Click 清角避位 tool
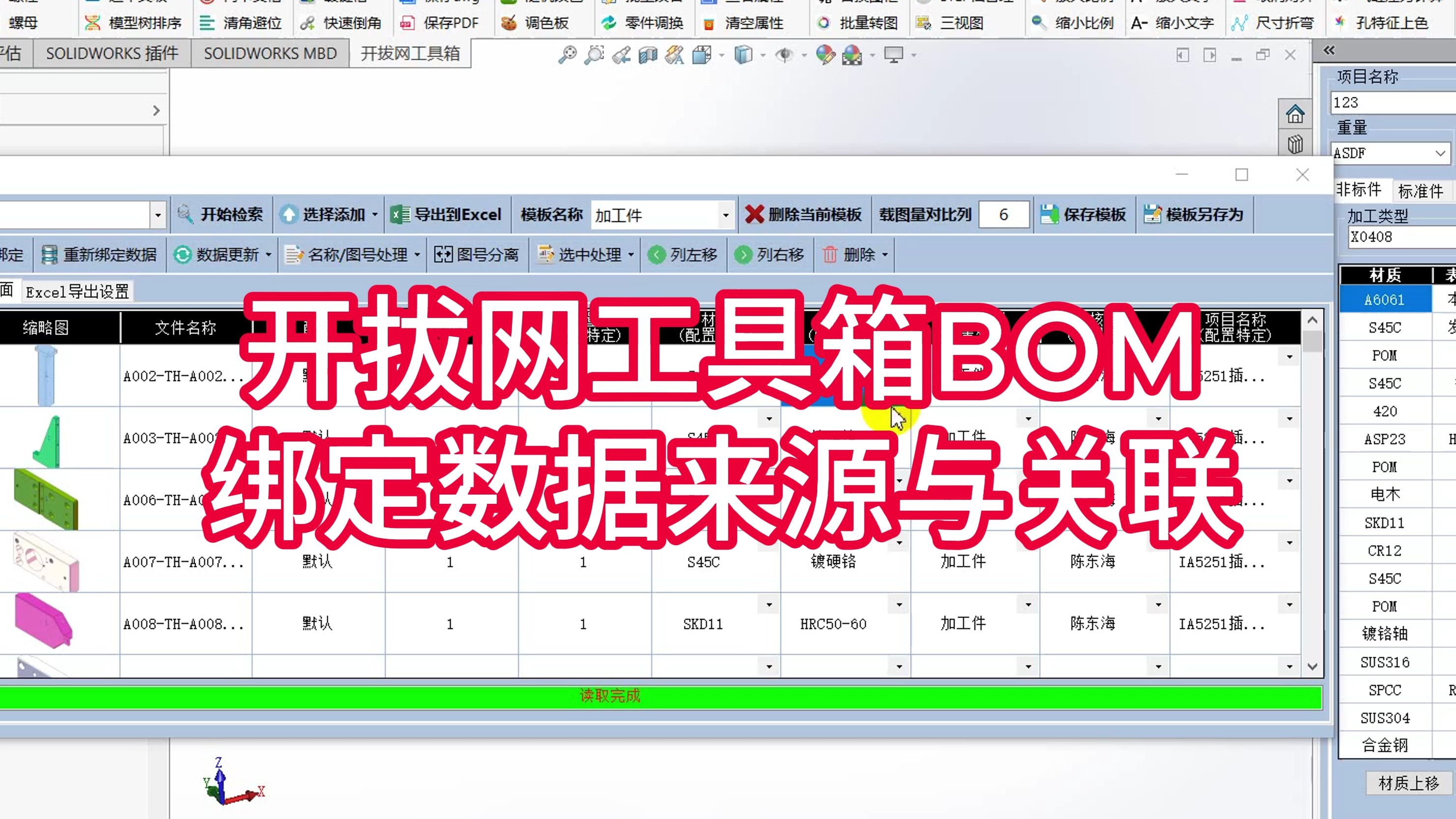This screenshot has width=1456, height=819. 241,23
